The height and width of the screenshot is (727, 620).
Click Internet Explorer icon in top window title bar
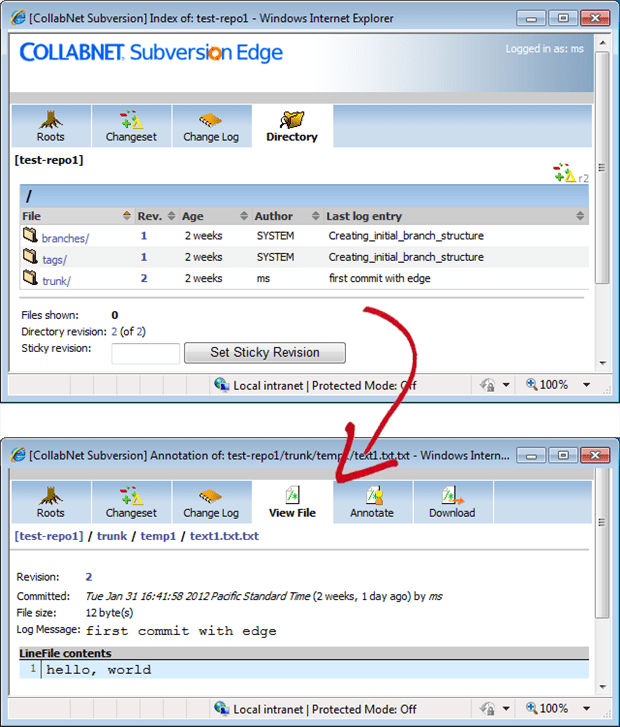pyautogui.click(x=18, y=18)
